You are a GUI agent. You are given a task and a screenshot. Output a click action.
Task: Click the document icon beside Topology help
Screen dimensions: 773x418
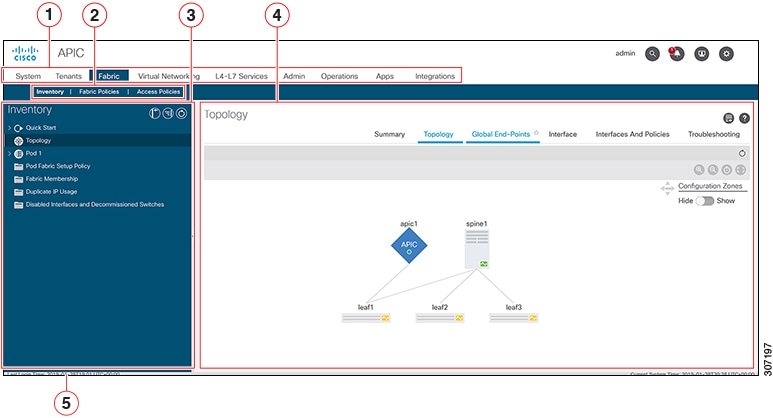(x=728, y=118)
